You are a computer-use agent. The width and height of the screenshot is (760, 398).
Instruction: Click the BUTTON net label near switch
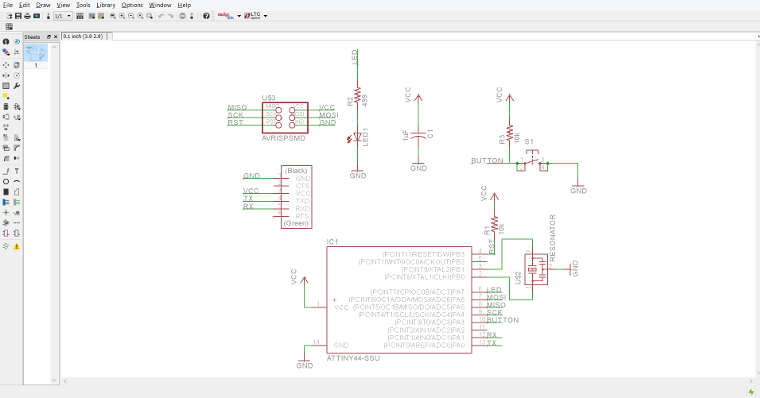[x=487, y=160]
